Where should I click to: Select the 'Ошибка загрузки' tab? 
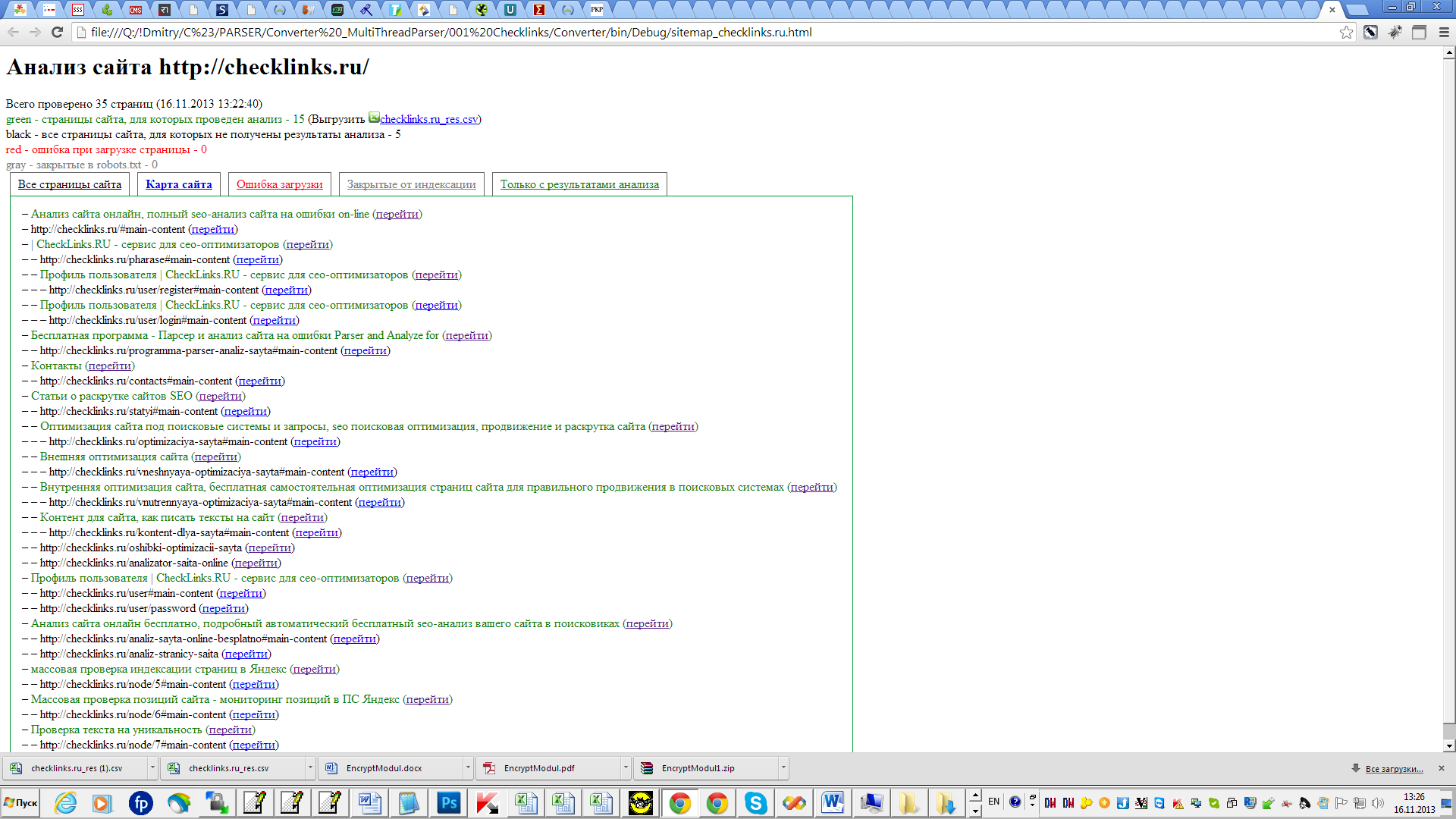(x=279, y=184)
